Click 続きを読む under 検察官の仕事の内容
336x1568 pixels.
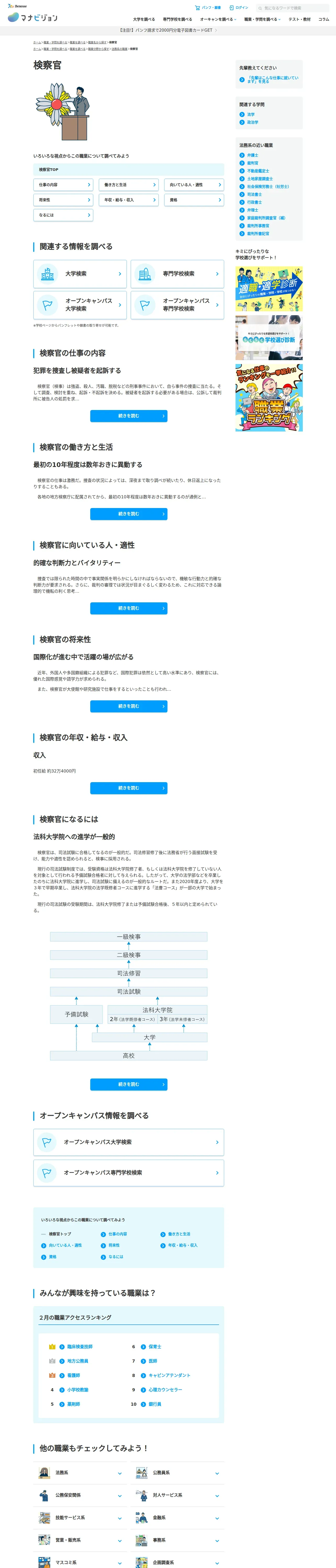pyautogui.click(x=129, y=416)
